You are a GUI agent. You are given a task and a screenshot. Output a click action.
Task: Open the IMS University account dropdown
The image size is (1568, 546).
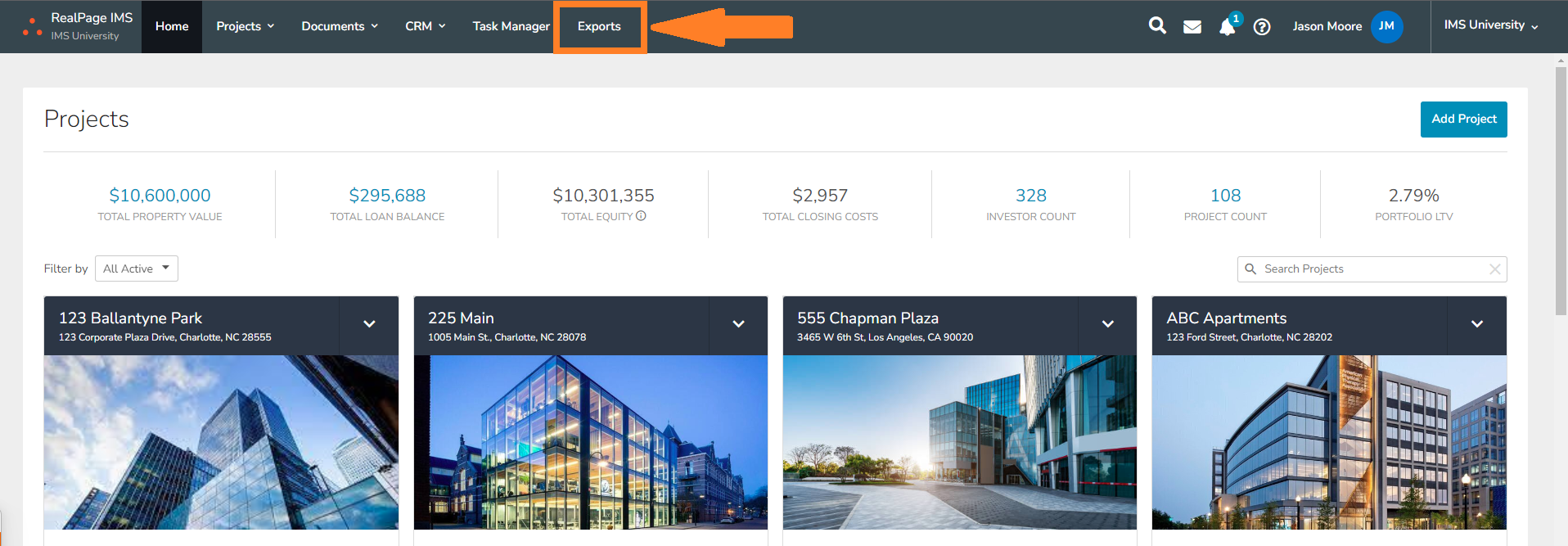tap(1491, 25)
